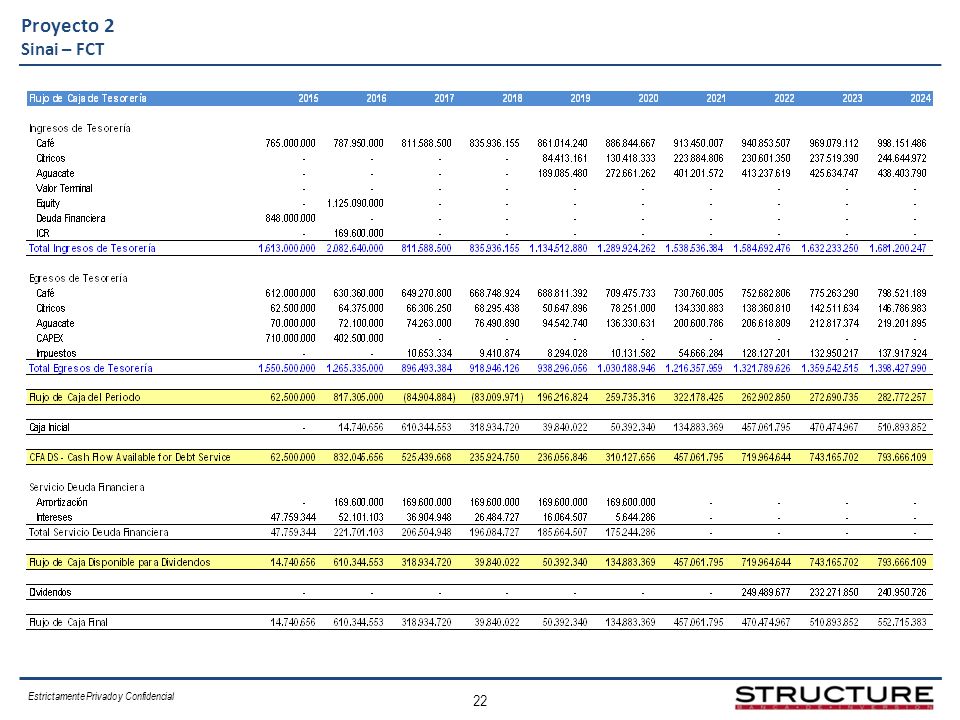Click the 'Flujo de Caja del Periodo' label
960x720 pixels.
click(84, 397)
